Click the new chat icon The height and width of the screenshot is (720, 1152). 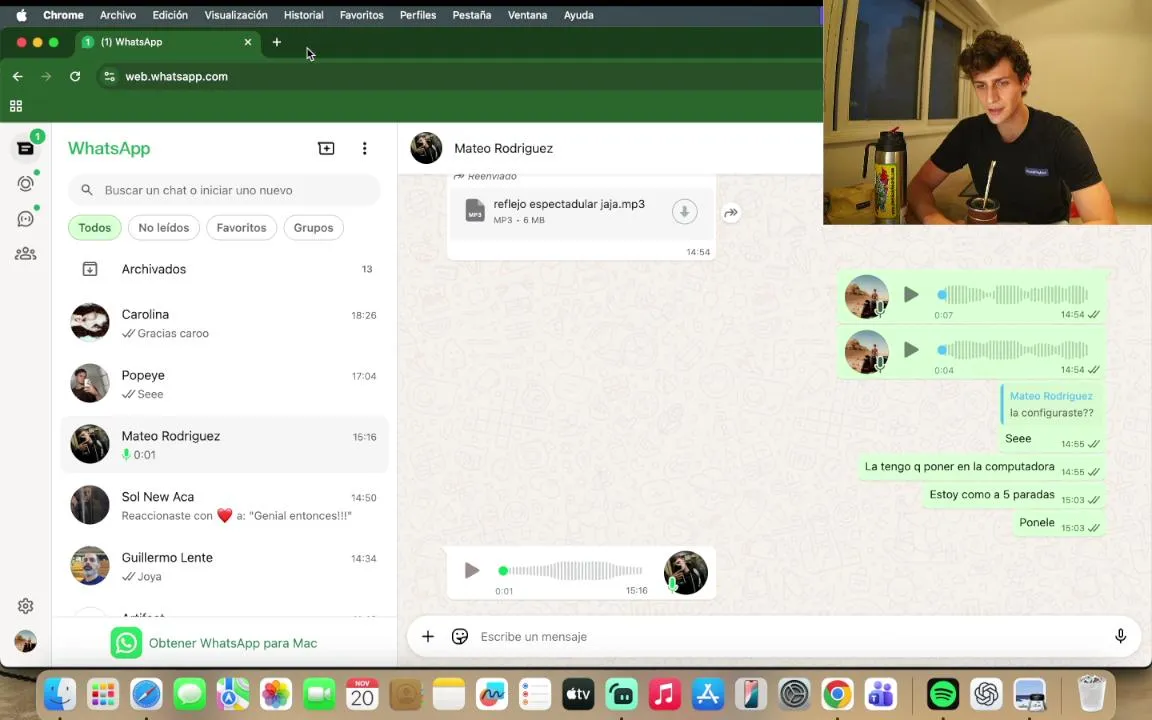(x=326, y=148)
